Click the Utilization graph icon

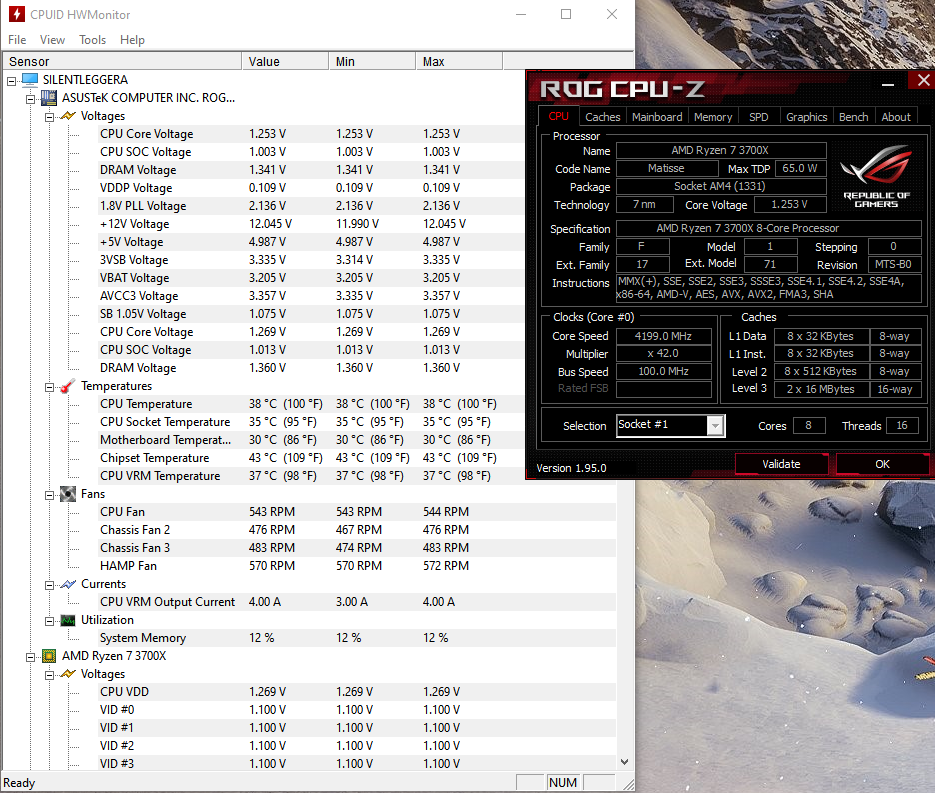69,620
